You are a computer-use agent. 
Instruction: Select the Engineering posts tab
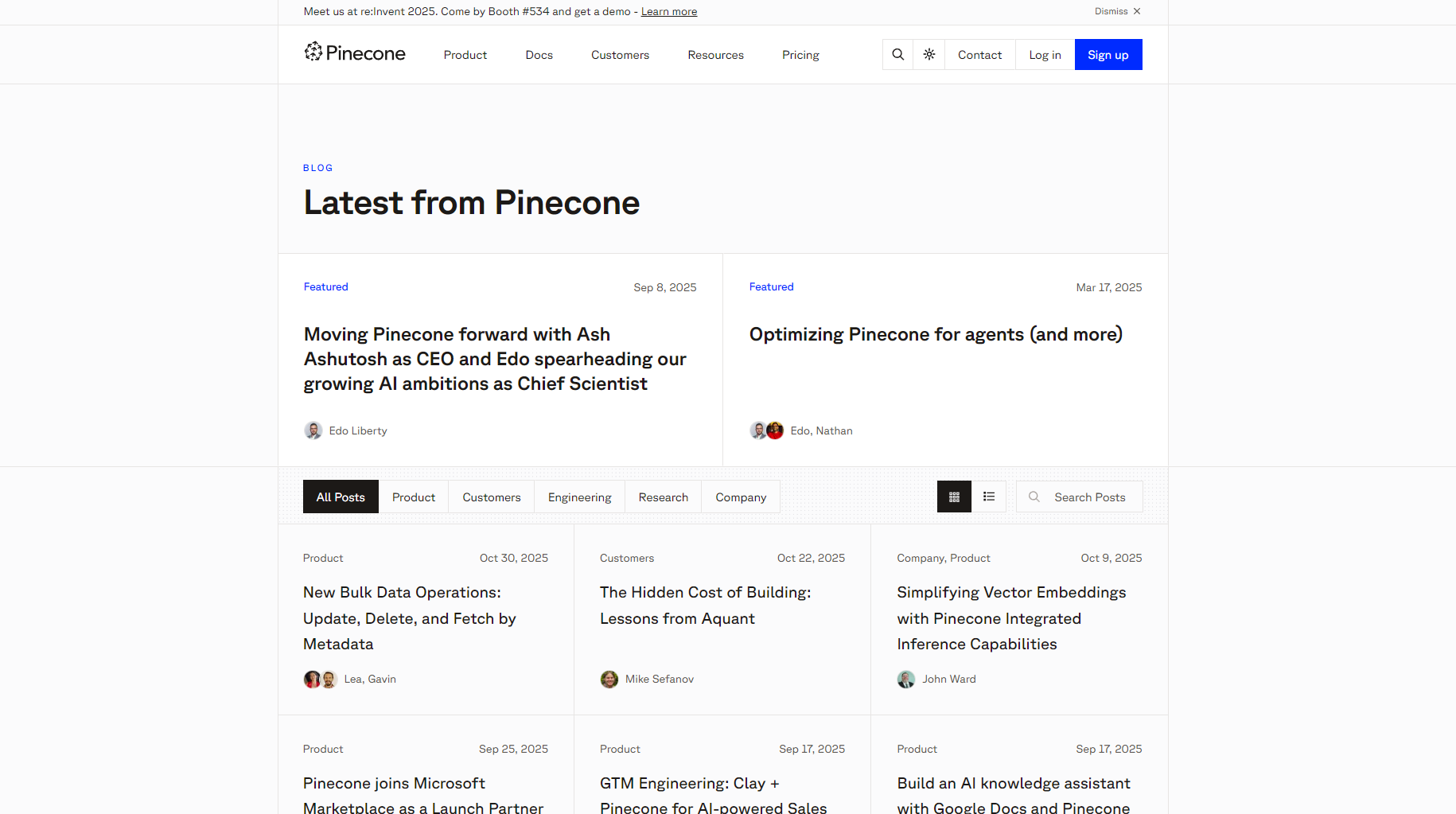(580, 497)
